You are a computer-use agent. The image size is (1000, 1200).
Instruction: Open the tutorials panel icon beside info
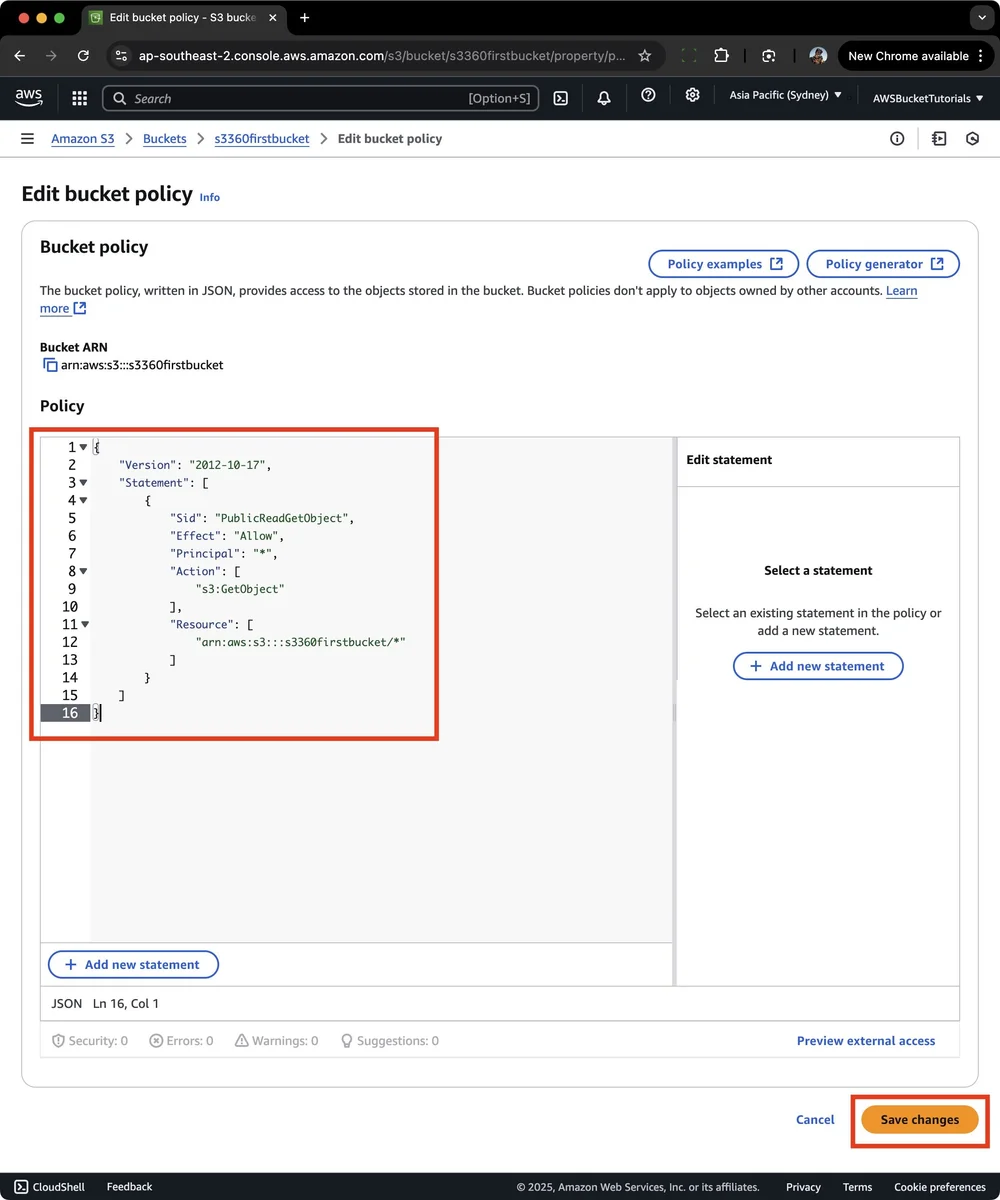(938, 139)
